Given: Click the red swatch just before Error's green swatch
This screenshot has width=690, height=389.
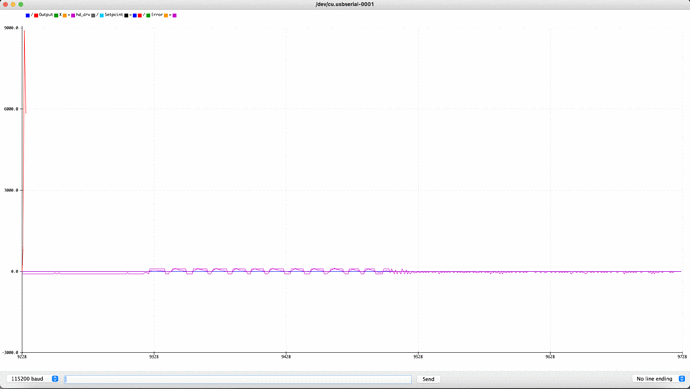Looking at the screenshot, I should [x=139, y=15].
